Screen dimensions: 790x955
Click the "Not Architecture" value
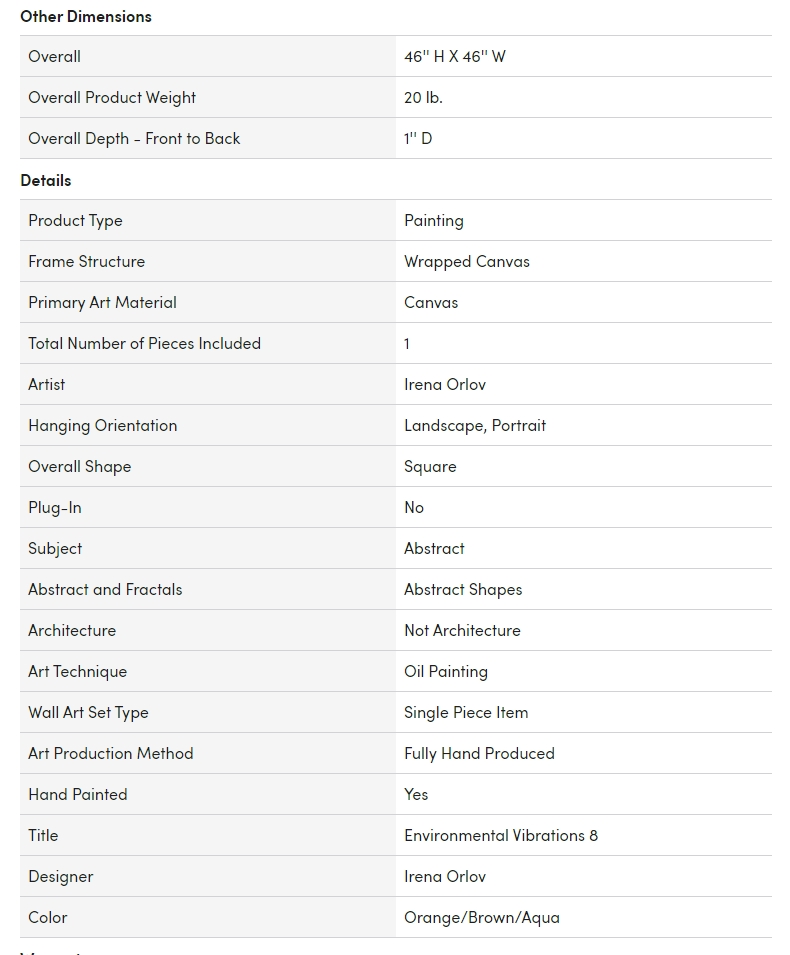[462, 630]
